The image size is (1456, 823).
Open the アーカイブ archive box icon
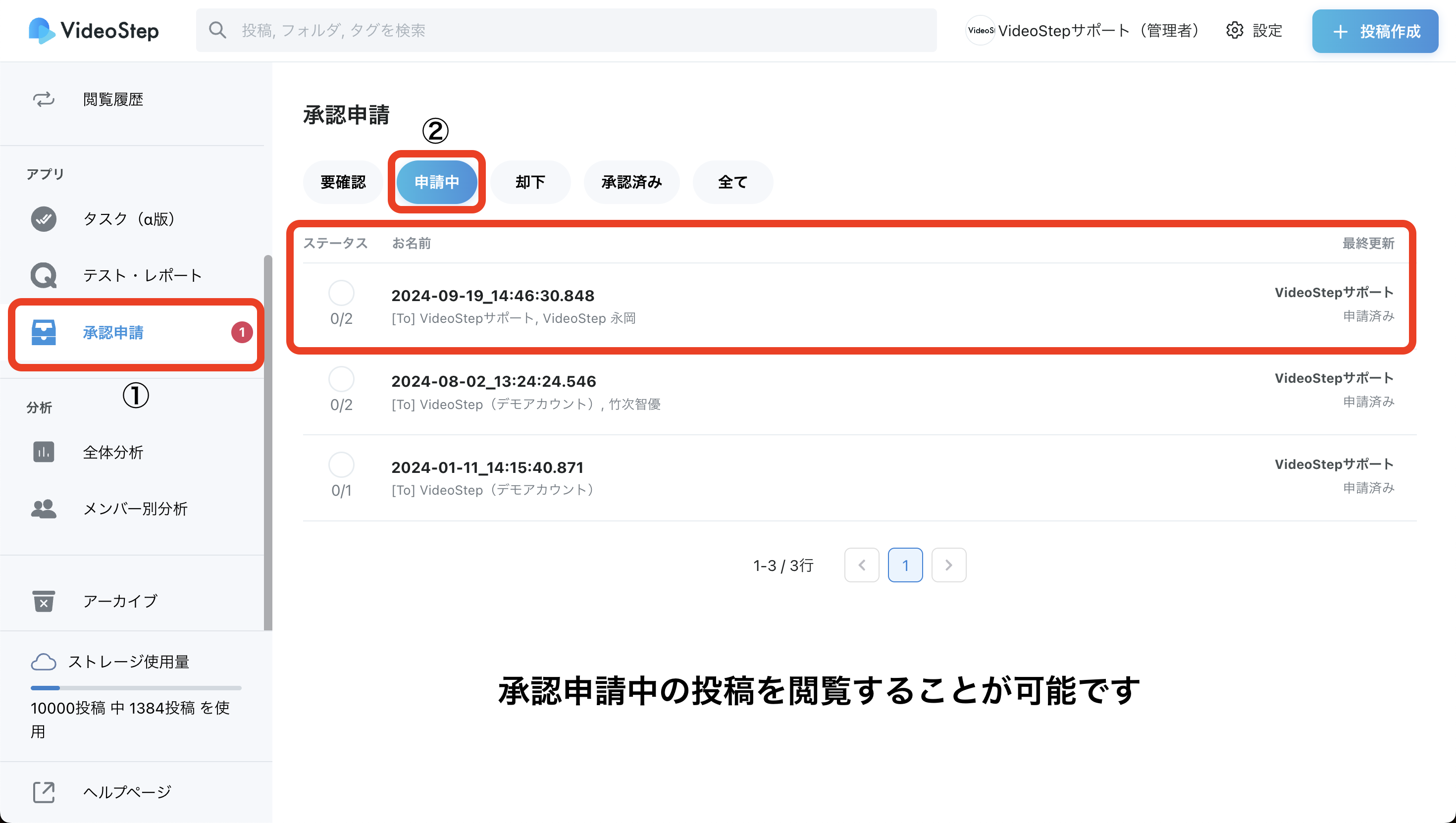pos(44,601)
